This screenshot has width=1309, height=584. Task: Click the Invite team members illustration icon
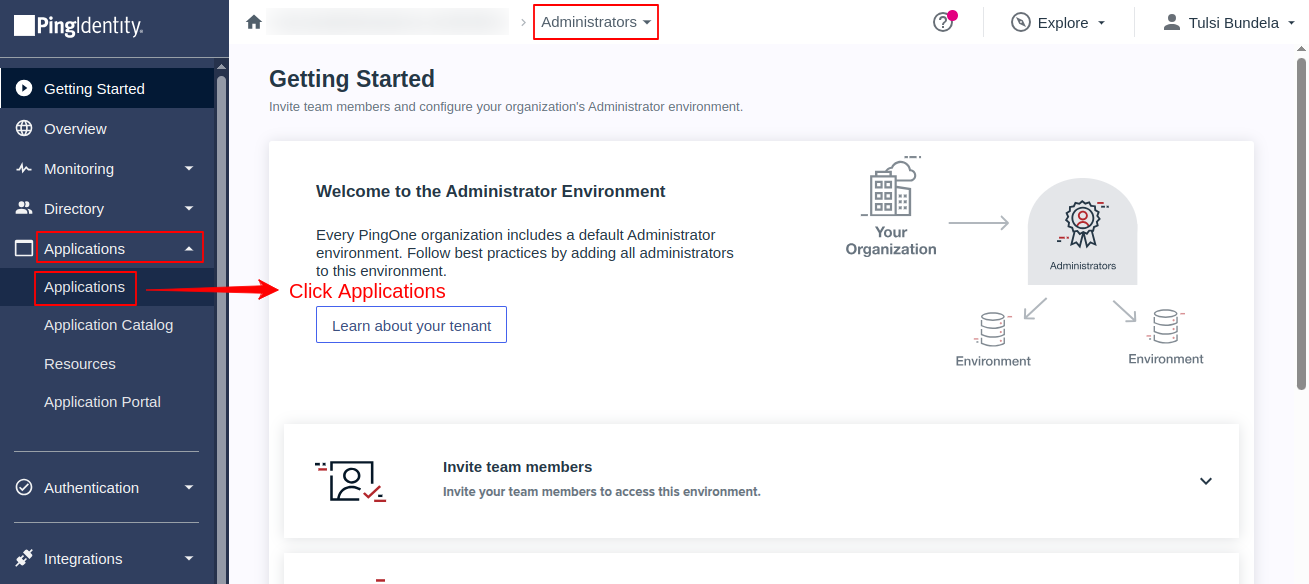point(350,481)
